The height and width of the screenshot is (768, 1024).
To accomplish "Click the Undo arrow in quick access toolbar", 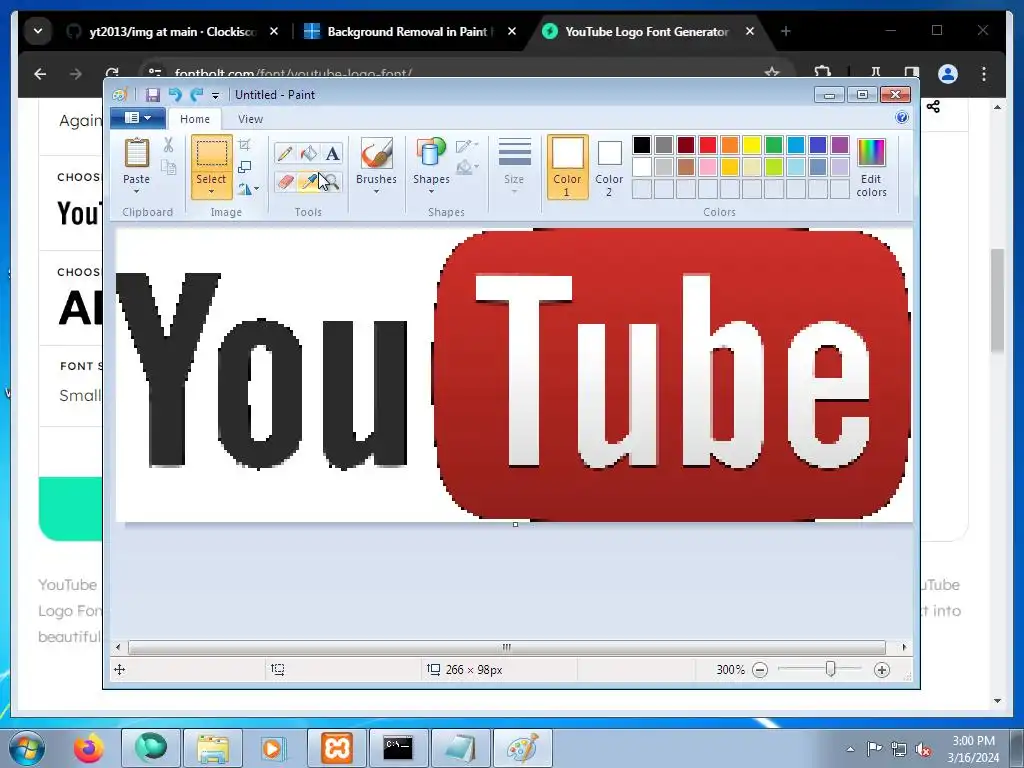I will click(174, 95).
